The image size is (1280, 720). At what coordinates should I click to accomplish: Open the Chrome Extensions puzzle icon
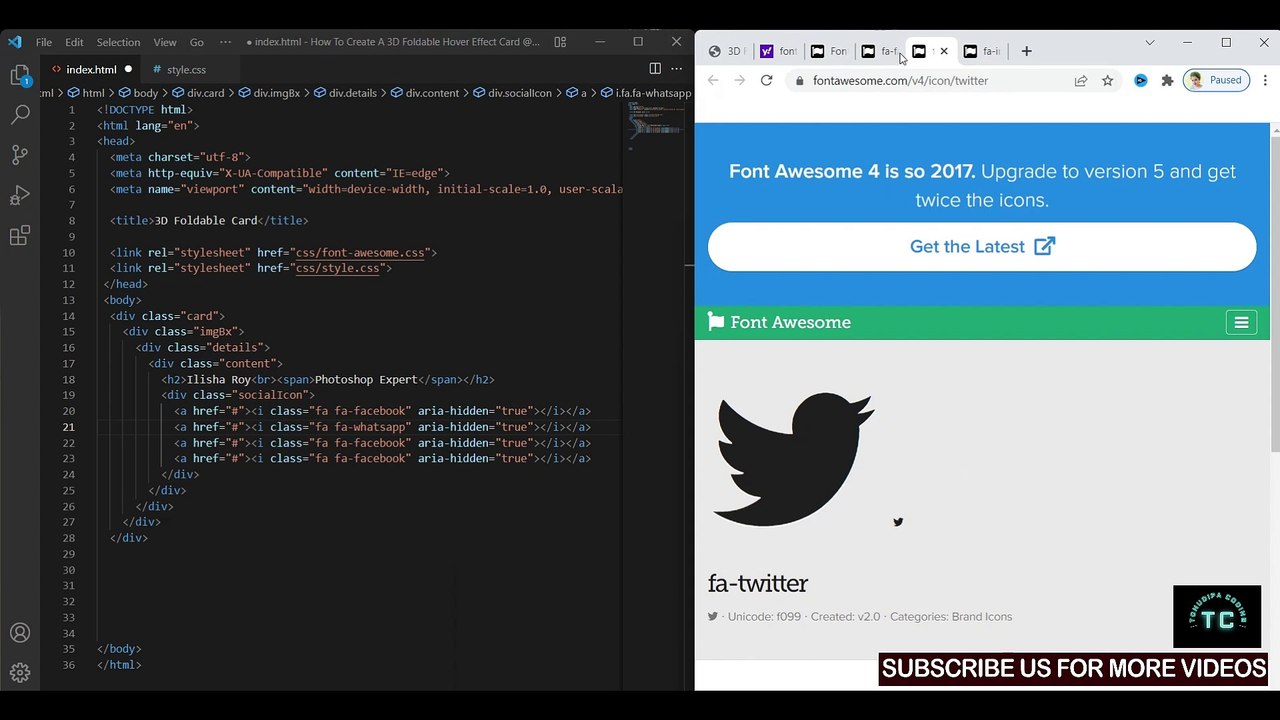click(x=1166, y=80)
